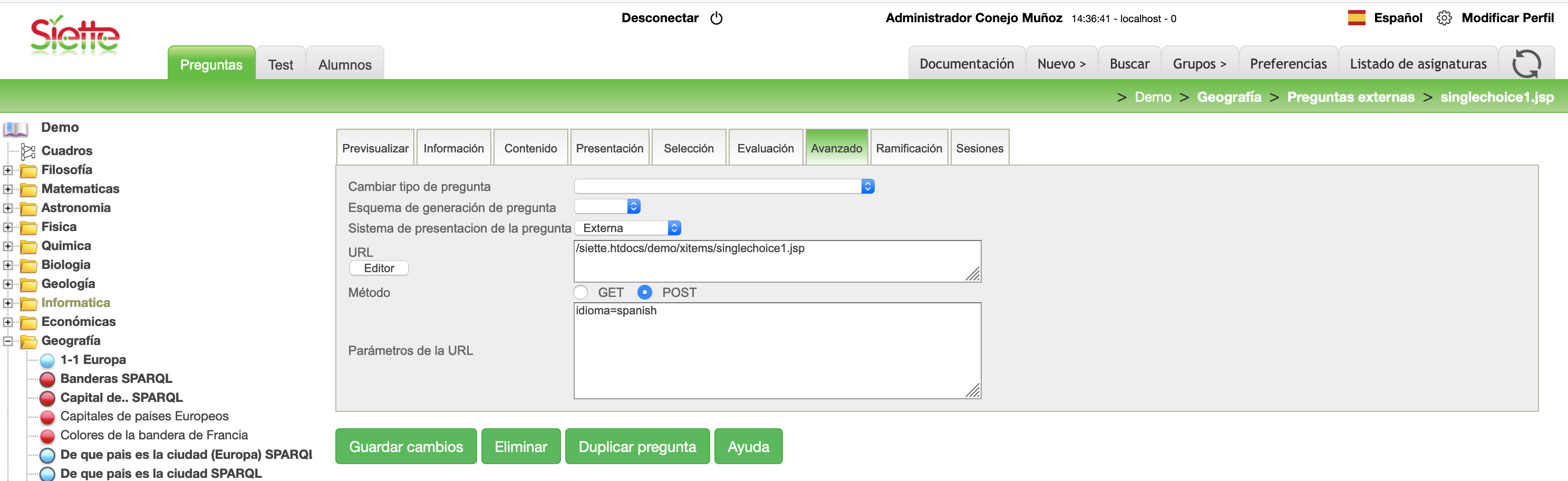Expand the Filosofía folder in tree
Image resolution: width=1568 pixels, height=481 pixels.
tap(8, 170)
